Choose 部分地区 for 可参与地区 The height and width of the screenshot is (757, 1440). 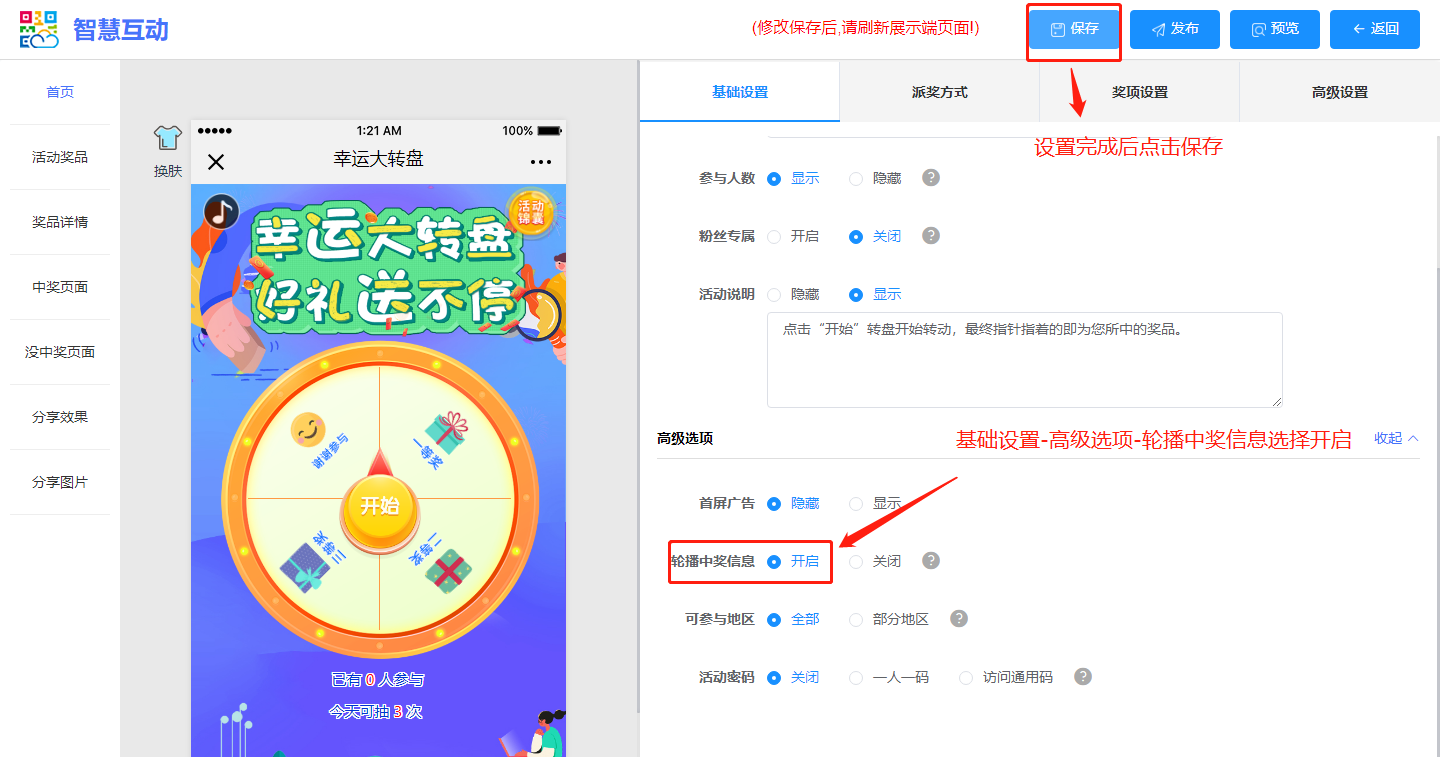click(856, 620)
